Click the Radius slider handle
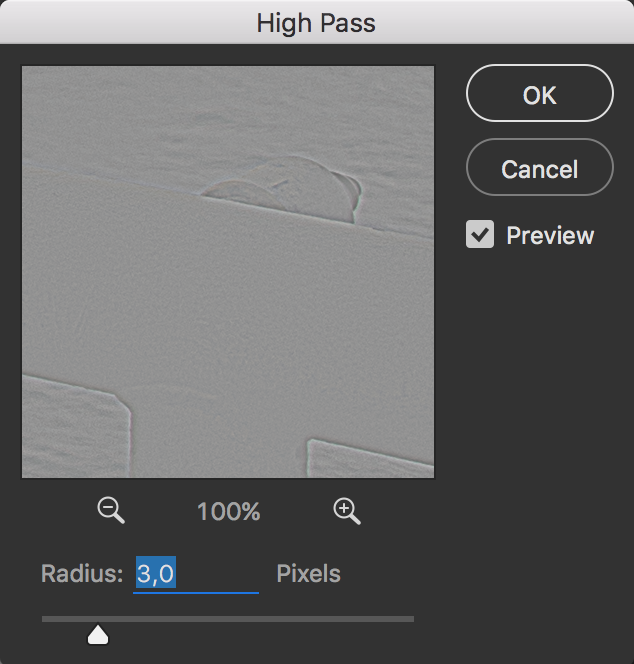The height and width of the screenshot is (664, 634). 98,634
